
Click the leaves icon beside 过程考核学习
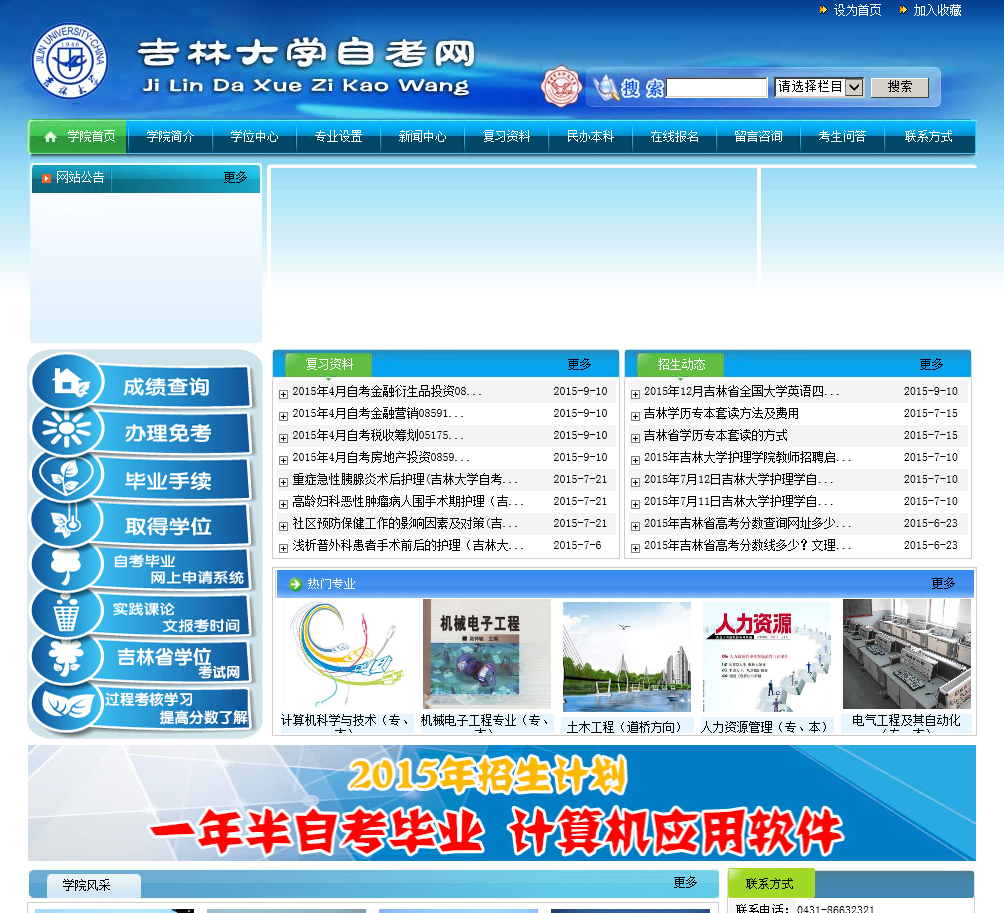(x=67, y=705)
